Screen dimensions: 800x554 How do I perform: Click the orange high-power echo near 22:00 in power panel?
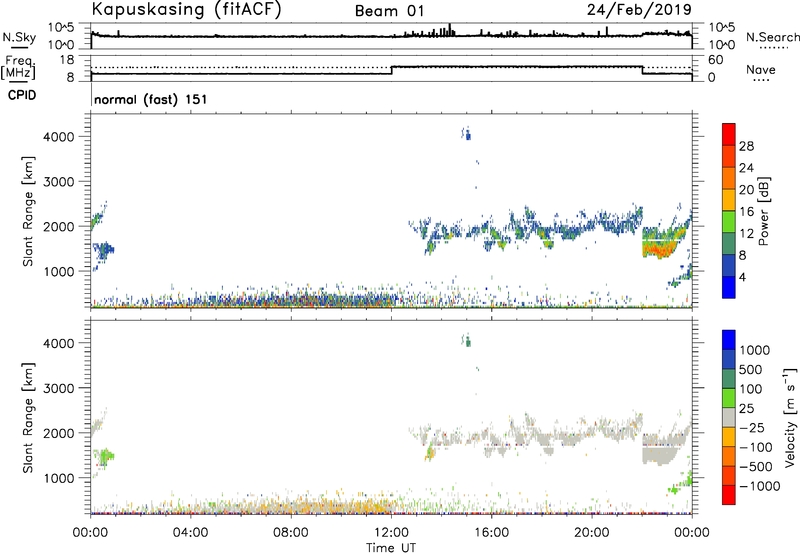point(661,249)
